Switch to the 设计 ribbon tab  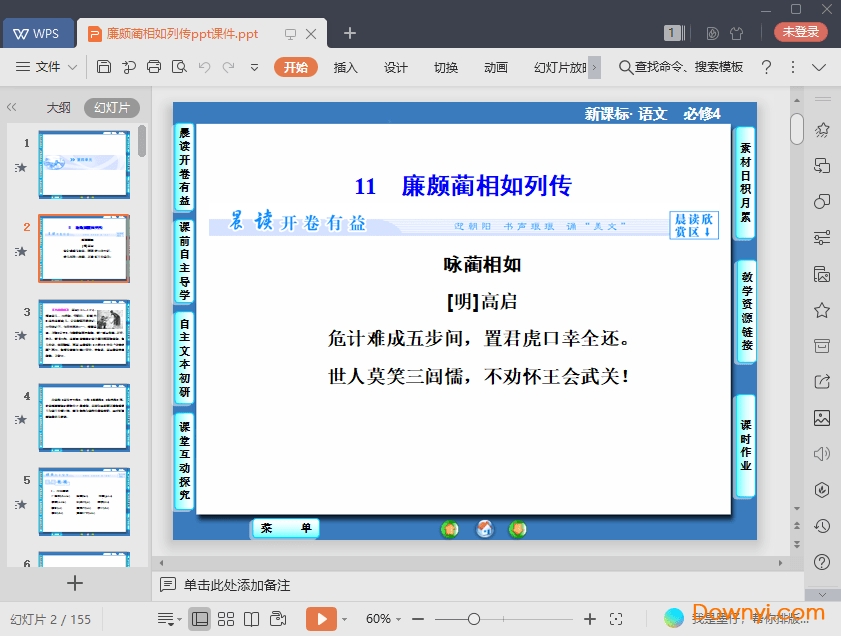tap(395, 66)
